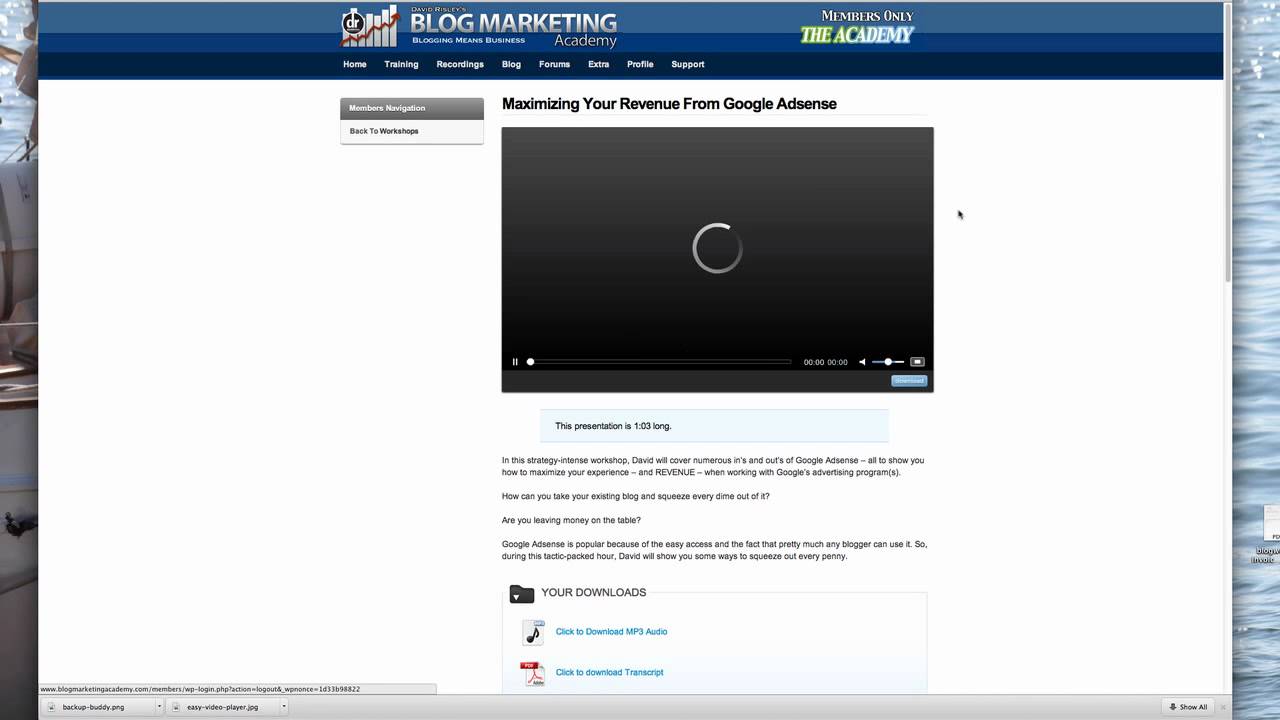Open the Profile menu item
Image resolution: width=1280 pixels, height=720 pixels.
click(x=640, y=64)
